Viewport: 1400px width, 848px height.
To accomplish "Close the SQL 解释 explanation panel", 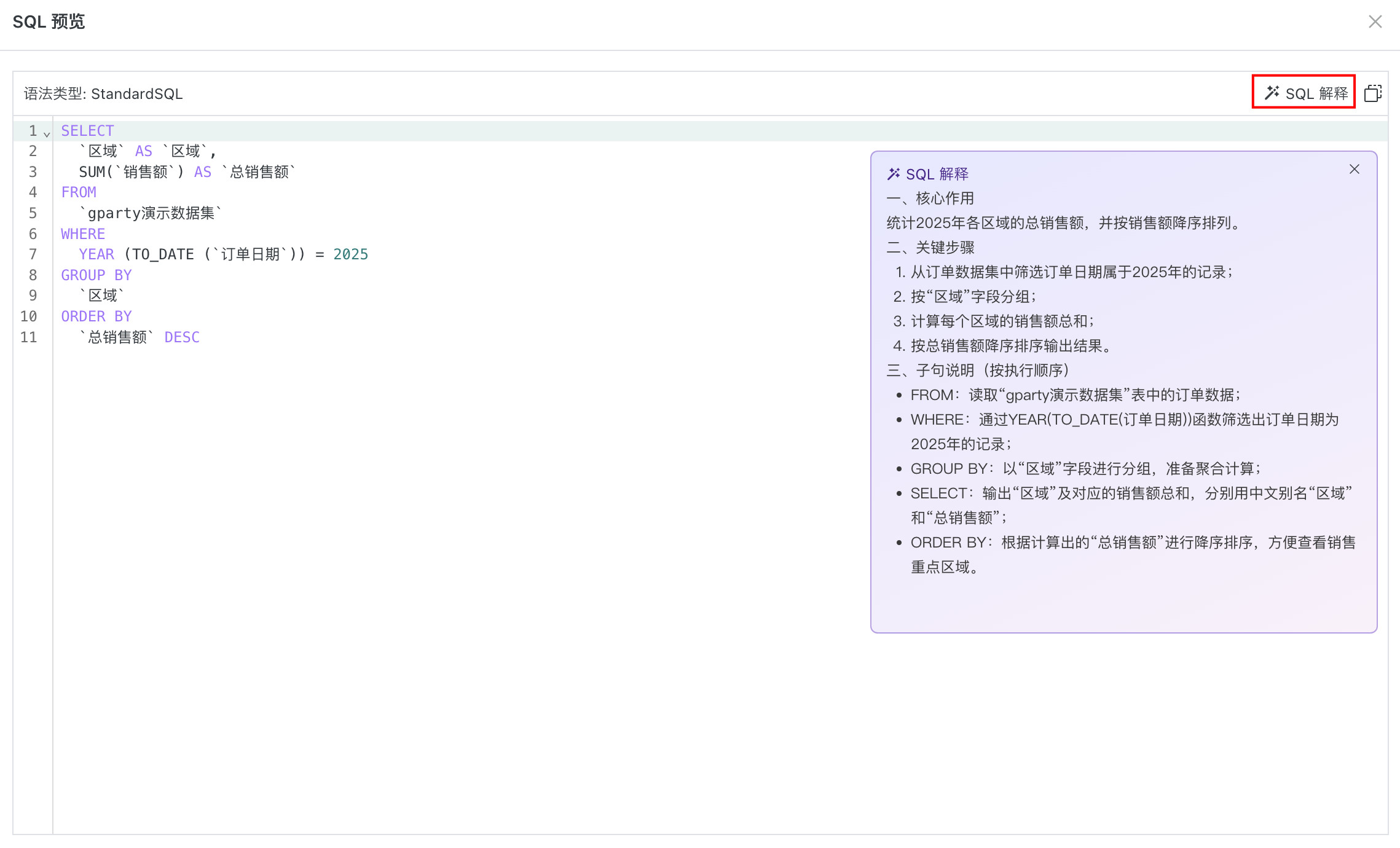I will pyautogui.click(x=1354, y=170).
